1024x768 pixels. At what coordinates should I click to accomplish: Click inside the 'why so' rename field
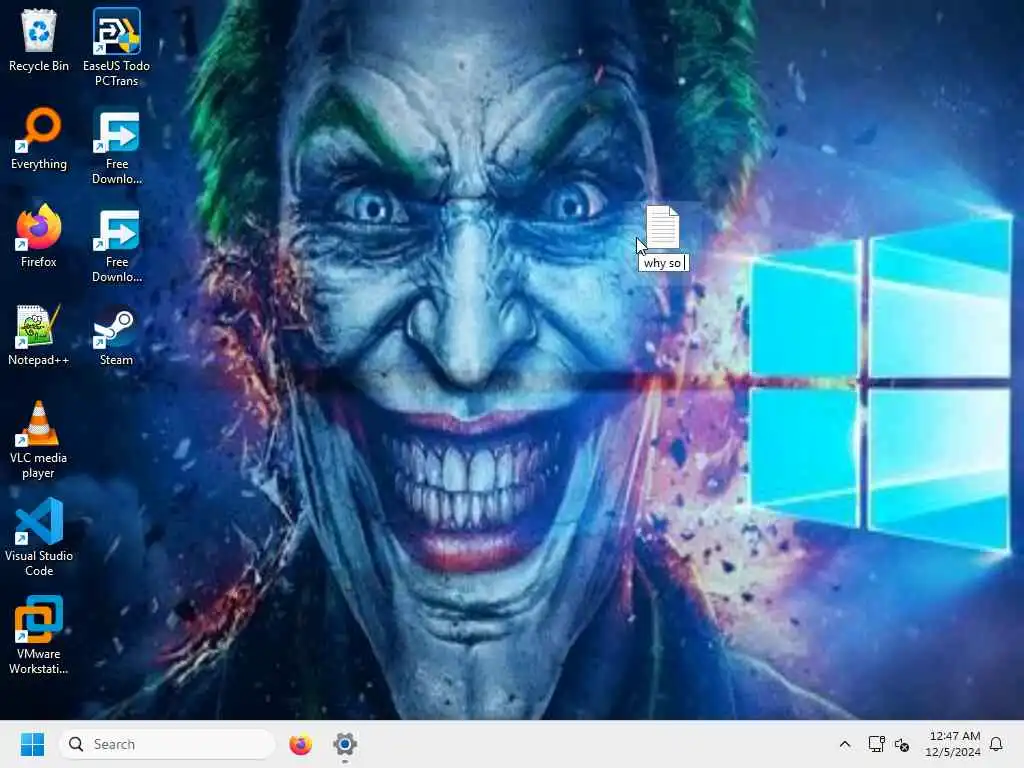663,263
